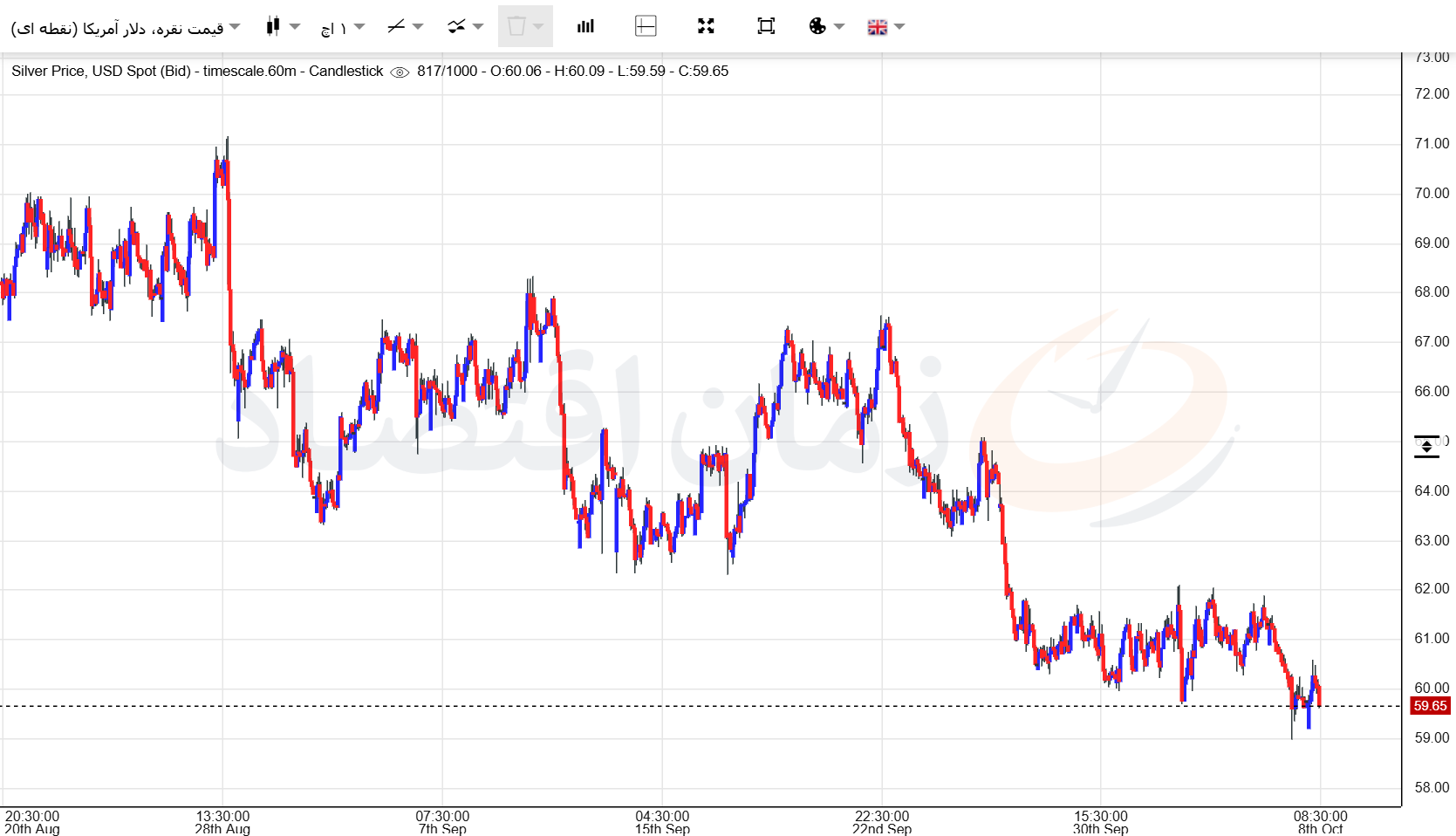
Task: Click the 62.00 price axis label
Action: 1432,588
